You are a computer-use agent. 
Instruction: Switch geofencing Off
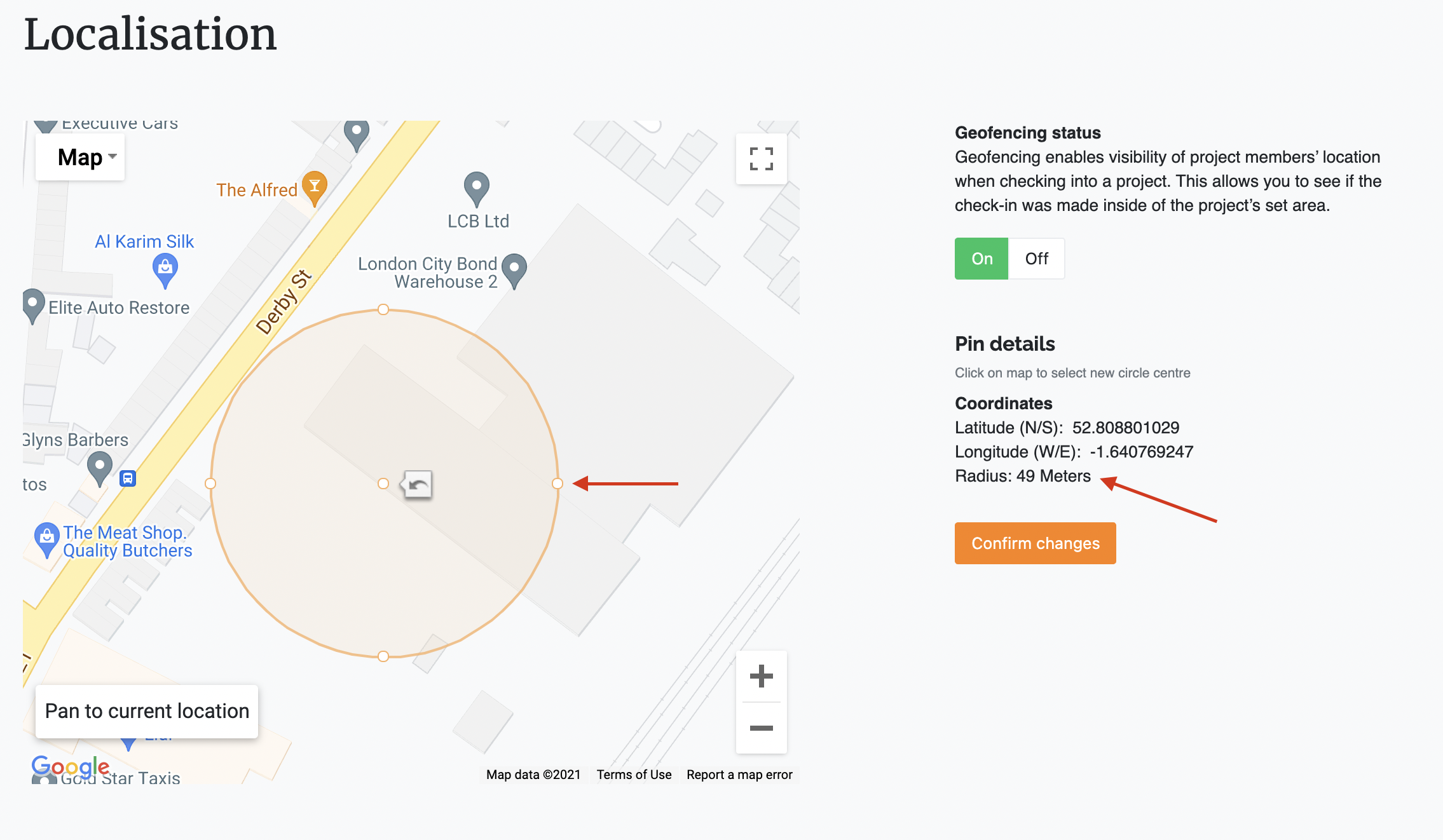click(1036, 259)
